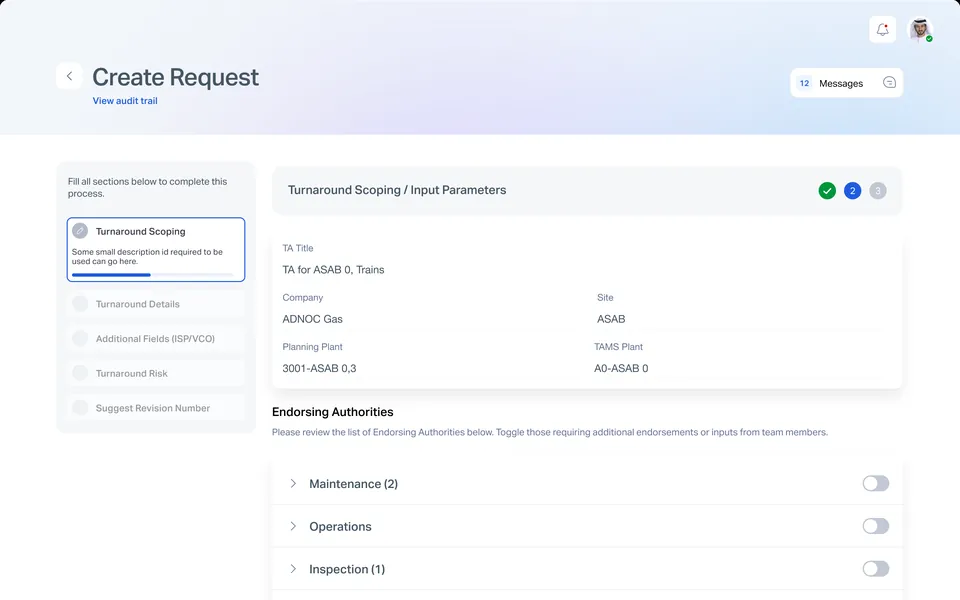Click the circle icon beside Additional Fields

coord(80,339)
